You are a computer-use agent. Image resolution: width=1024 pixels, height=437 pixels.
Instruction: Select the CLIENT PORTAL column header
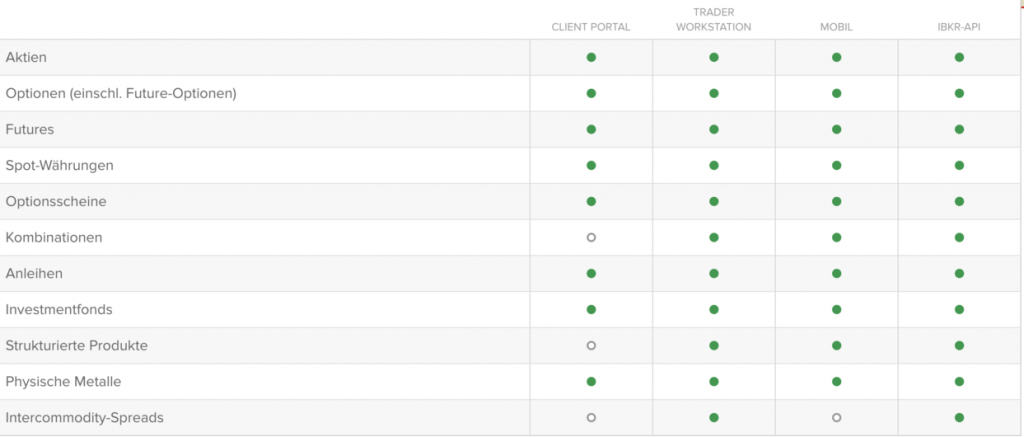591,27
